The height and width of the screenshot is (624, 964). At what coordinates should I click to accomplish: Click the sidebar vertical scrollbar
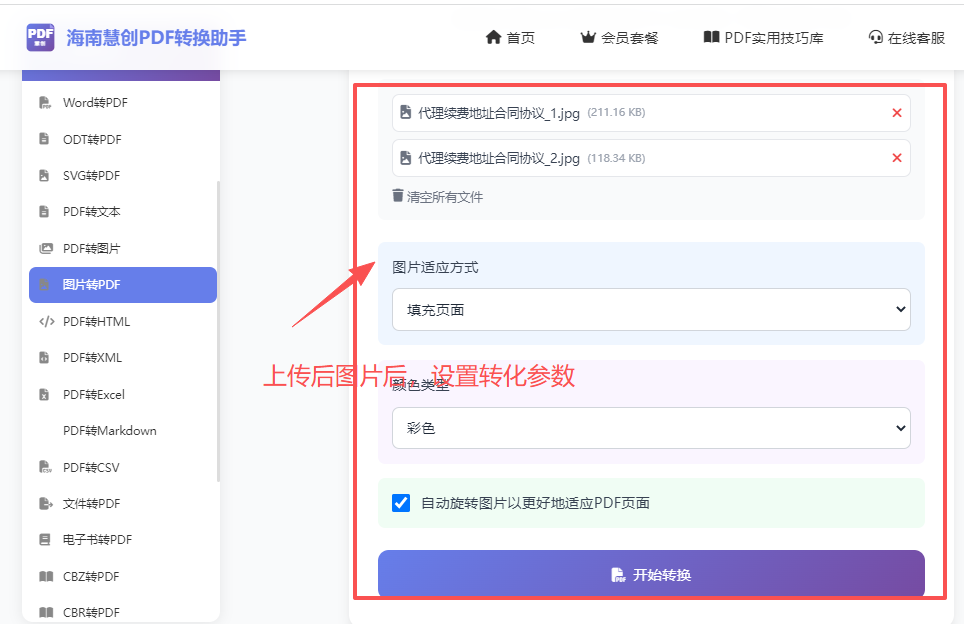click(218, 332)
